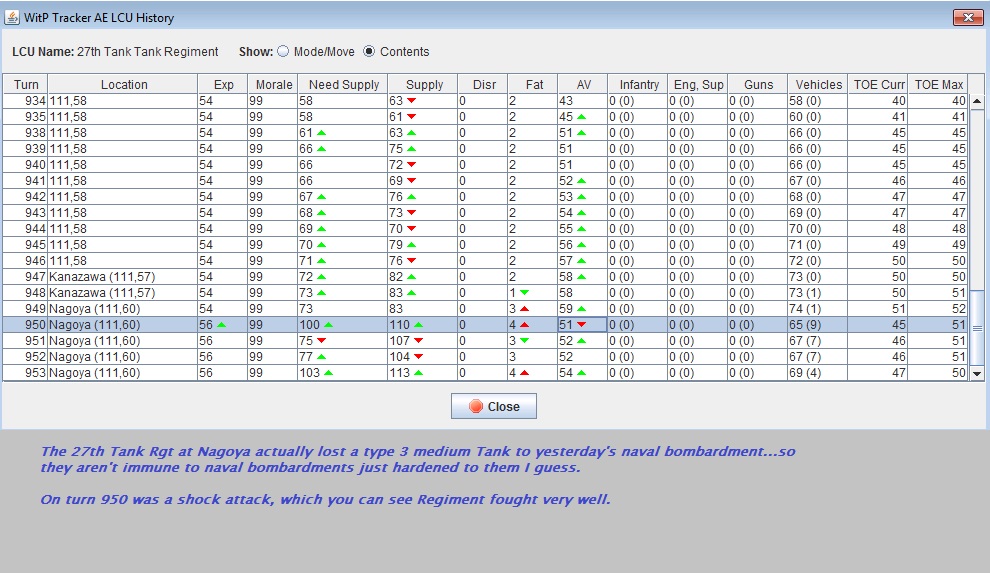Click AV cell 51 on turn 950

click(x=583, y=324)
